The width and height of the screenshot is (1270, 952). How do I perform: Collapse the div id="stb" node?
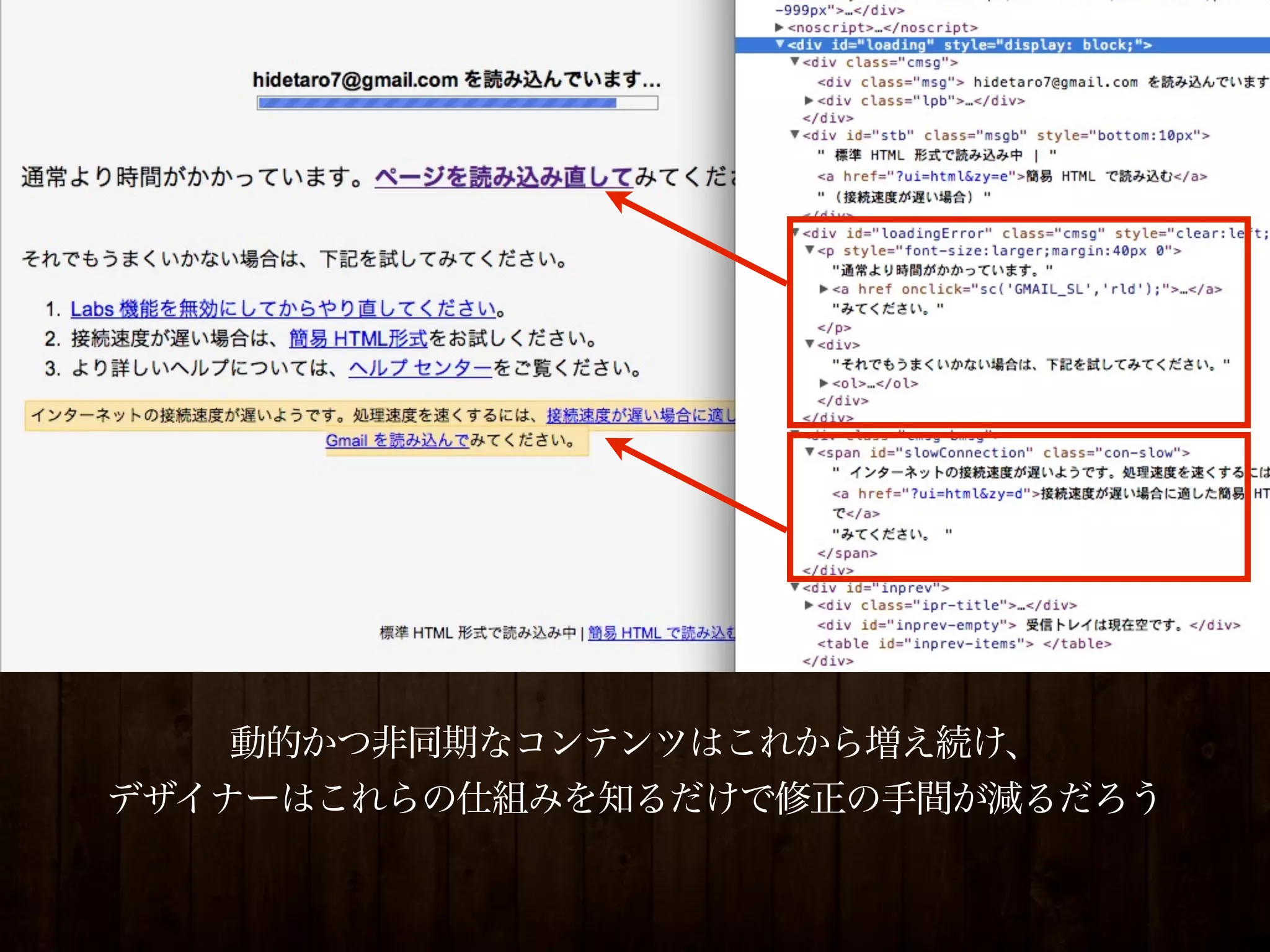(x=794, y=134)
